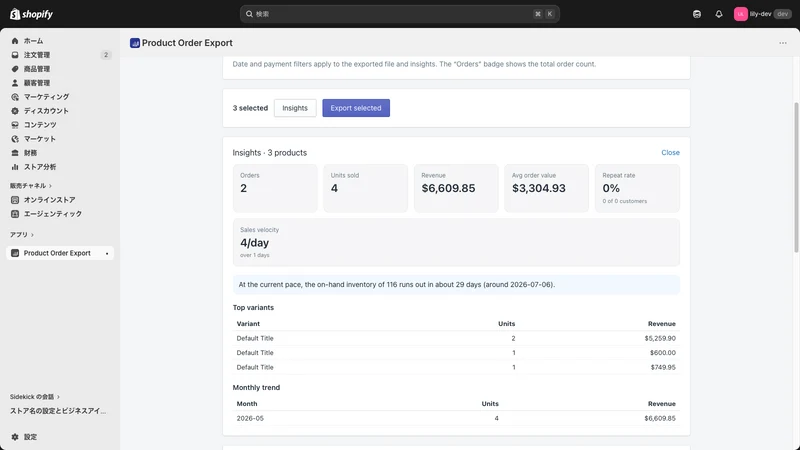
Task: Select ストア分析 menu item
Action: (x=40, y=167)
